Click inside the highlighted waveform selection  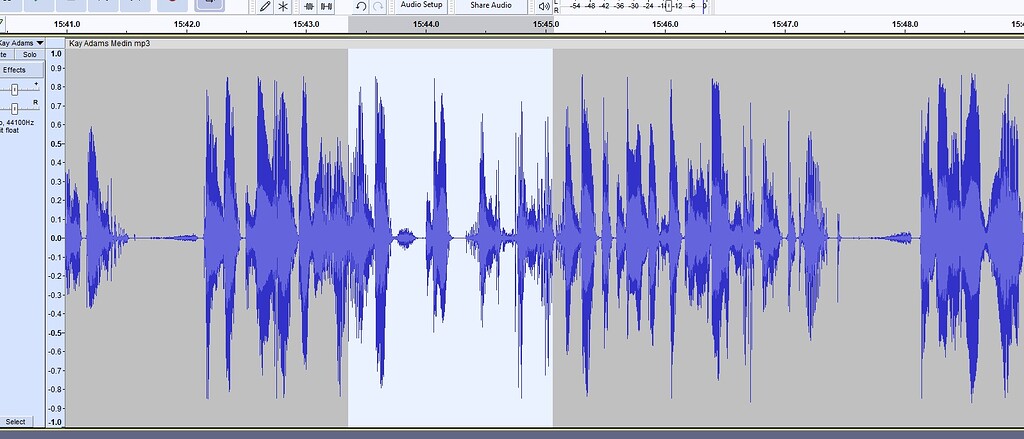pos(451,238)
